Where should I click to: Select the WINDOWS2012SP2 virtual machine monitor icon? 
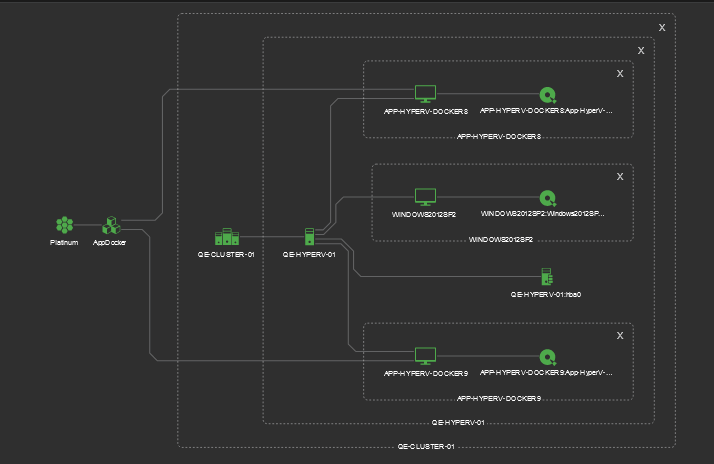[425, 197]
